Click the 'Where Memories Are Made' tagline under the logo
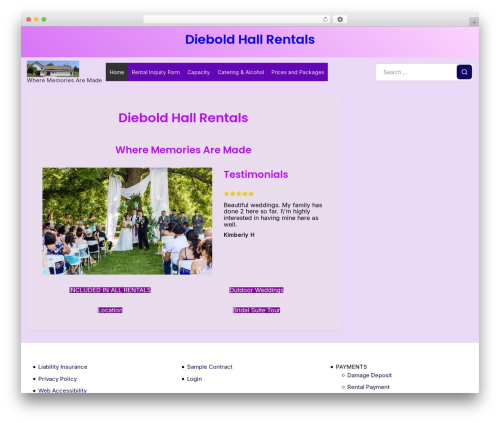500x423 pixels. click(x=64, y=80)
